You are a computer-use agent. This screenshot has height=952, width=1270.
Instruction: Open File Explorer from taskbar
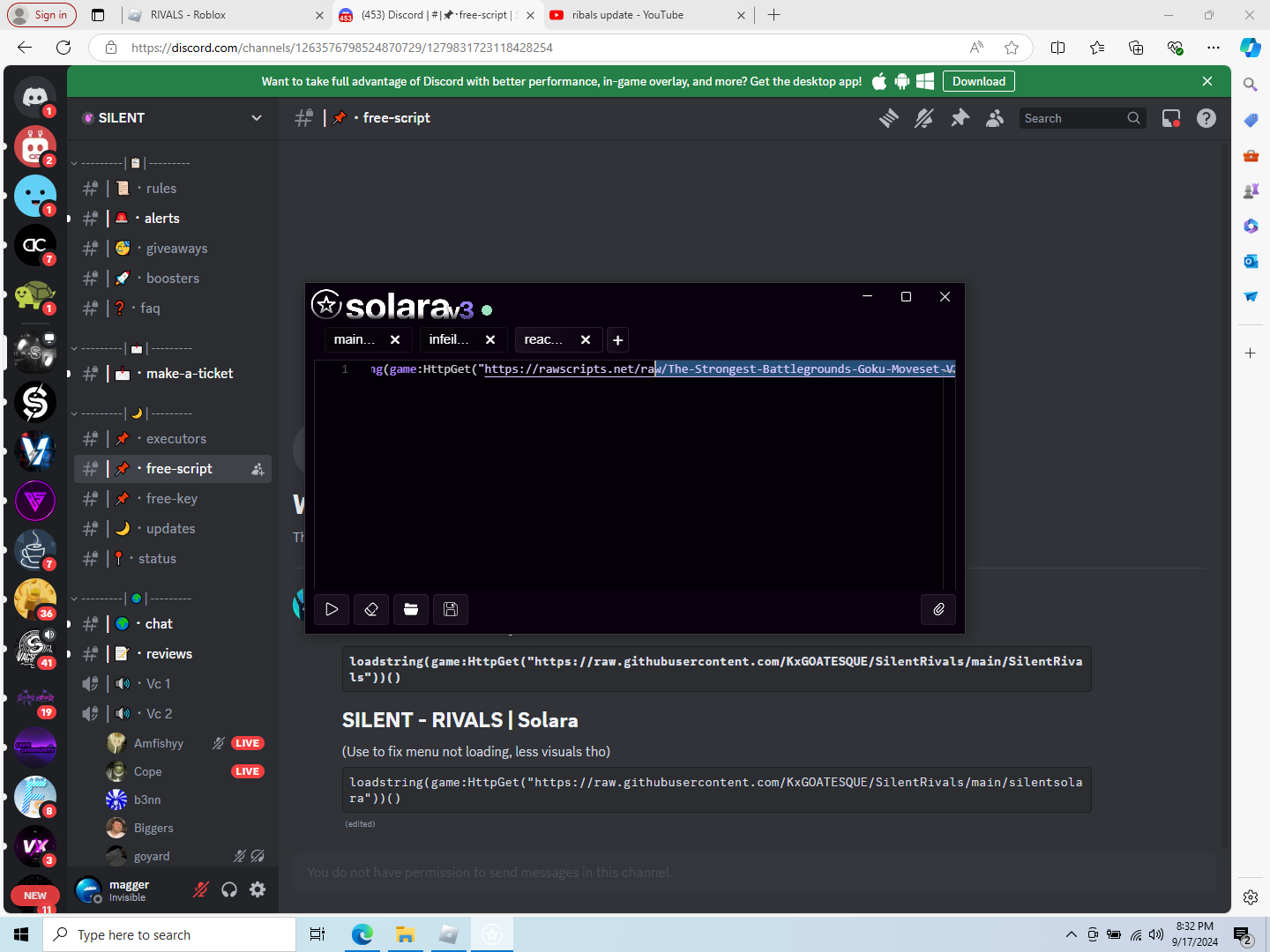point(405,934)
